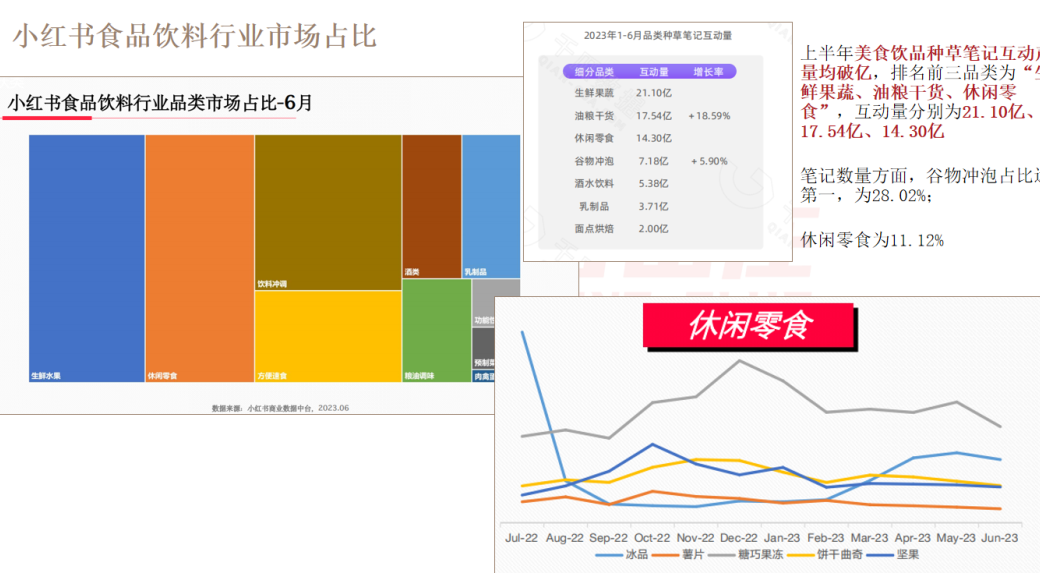The width and height of the screenshot is (1040, 573).
Task: Click the text 休闲零食为11.12%
Action: [x=872, y=240]
